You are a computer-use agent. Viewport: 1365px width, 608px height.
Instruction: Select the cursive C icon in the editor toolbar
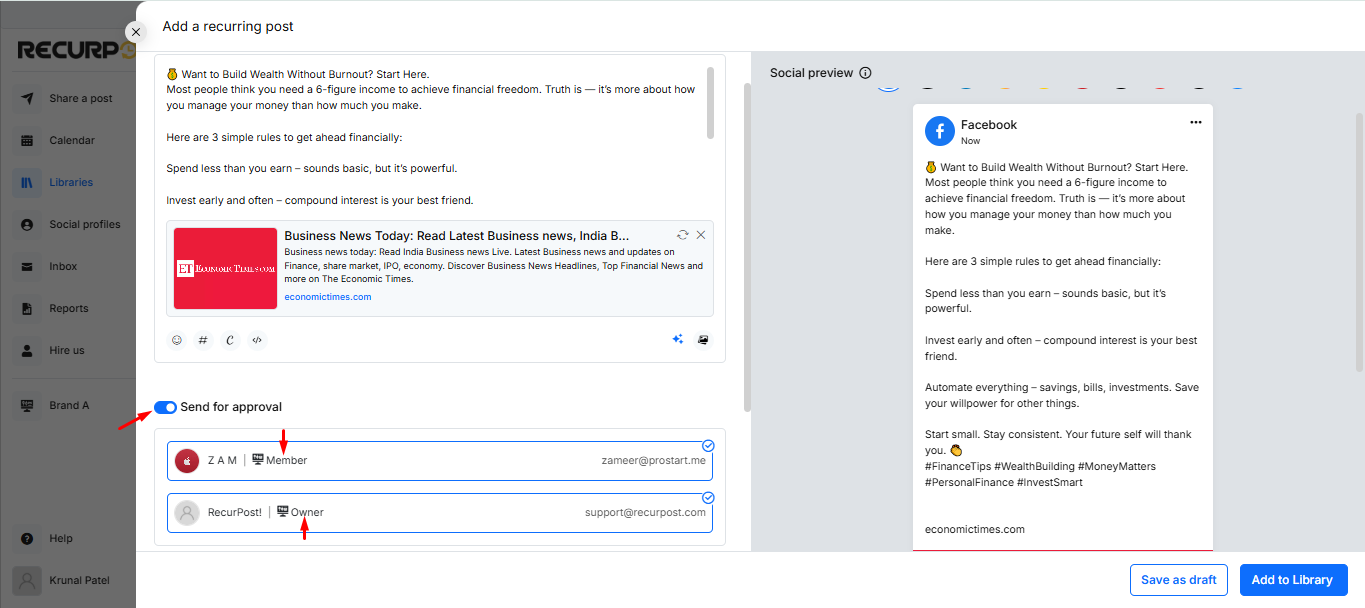point(229,340)
